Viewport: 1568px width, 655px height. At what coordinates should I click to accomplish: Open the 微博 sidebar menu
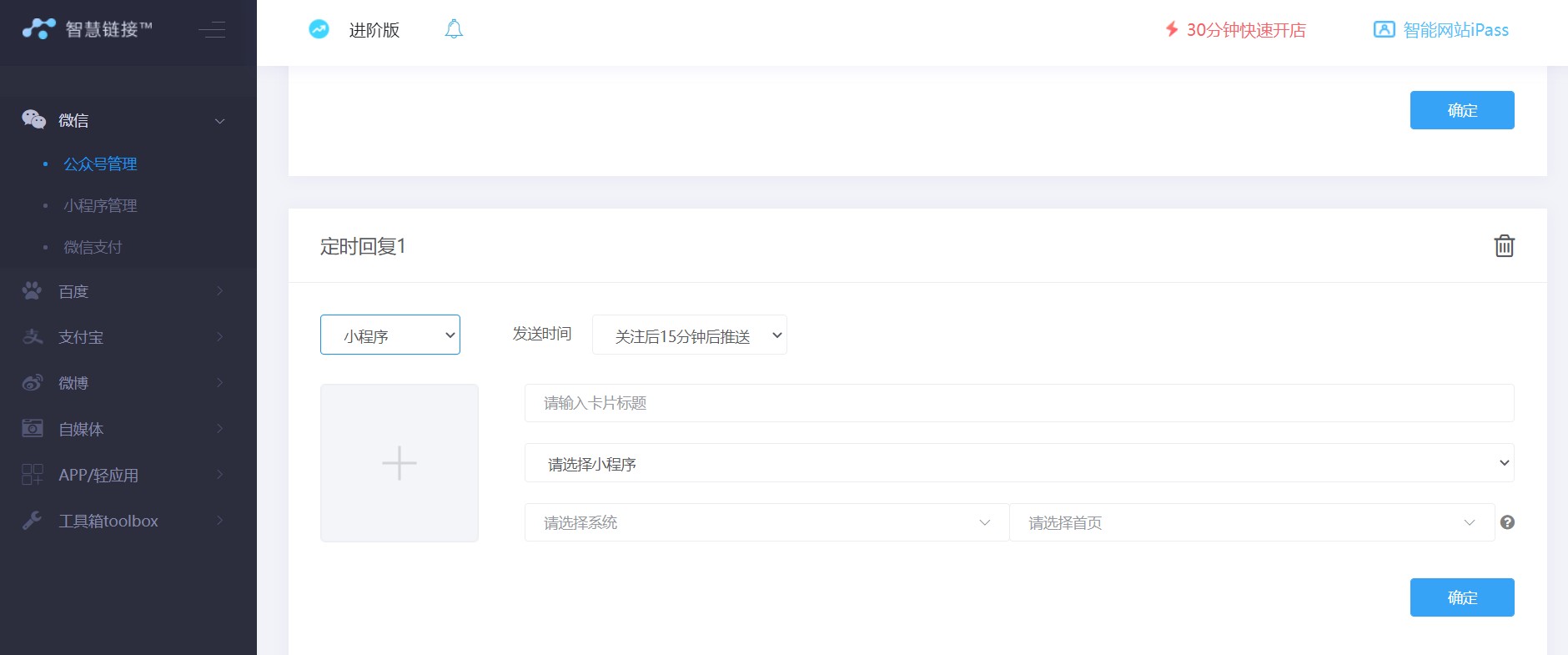[128, 383]
